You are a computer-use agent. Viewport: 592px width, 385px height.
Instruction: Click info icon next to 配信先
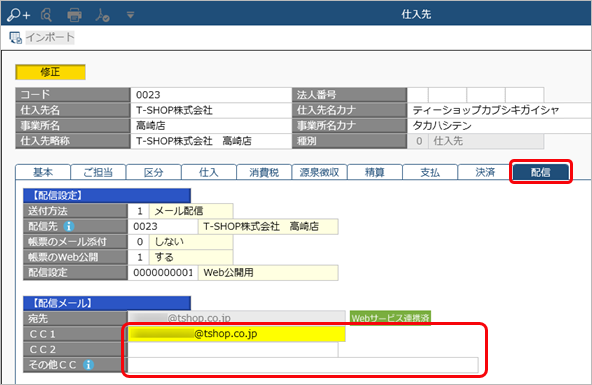69,226
